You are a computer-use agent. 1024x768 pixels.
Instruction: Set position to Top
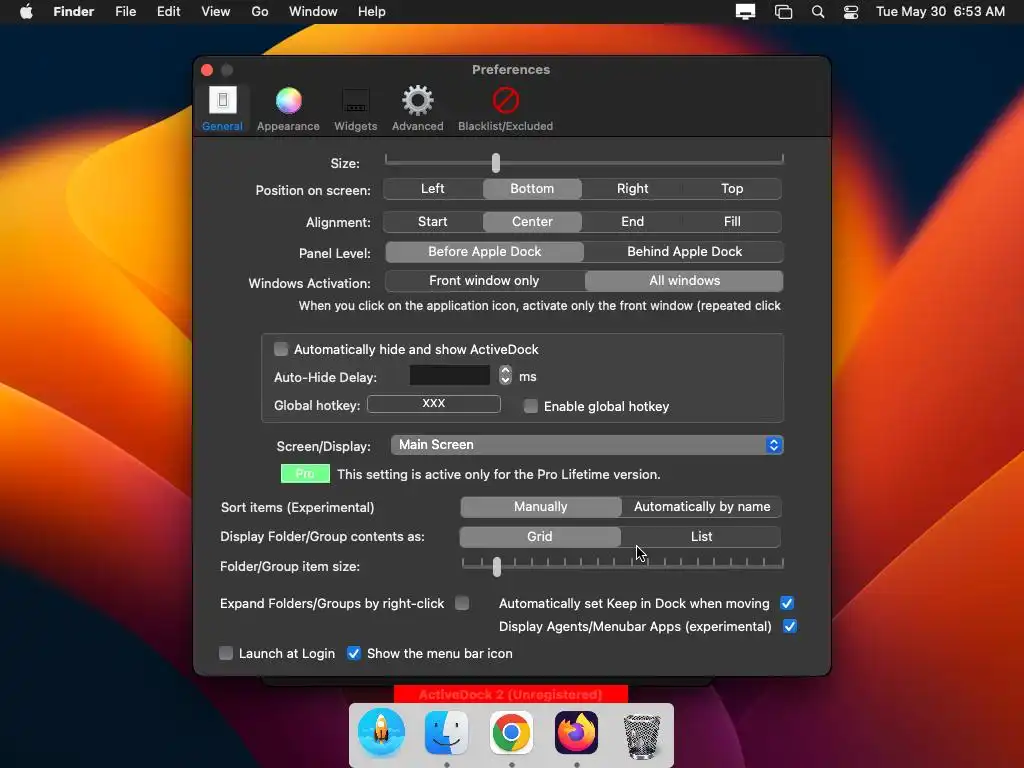732,189
